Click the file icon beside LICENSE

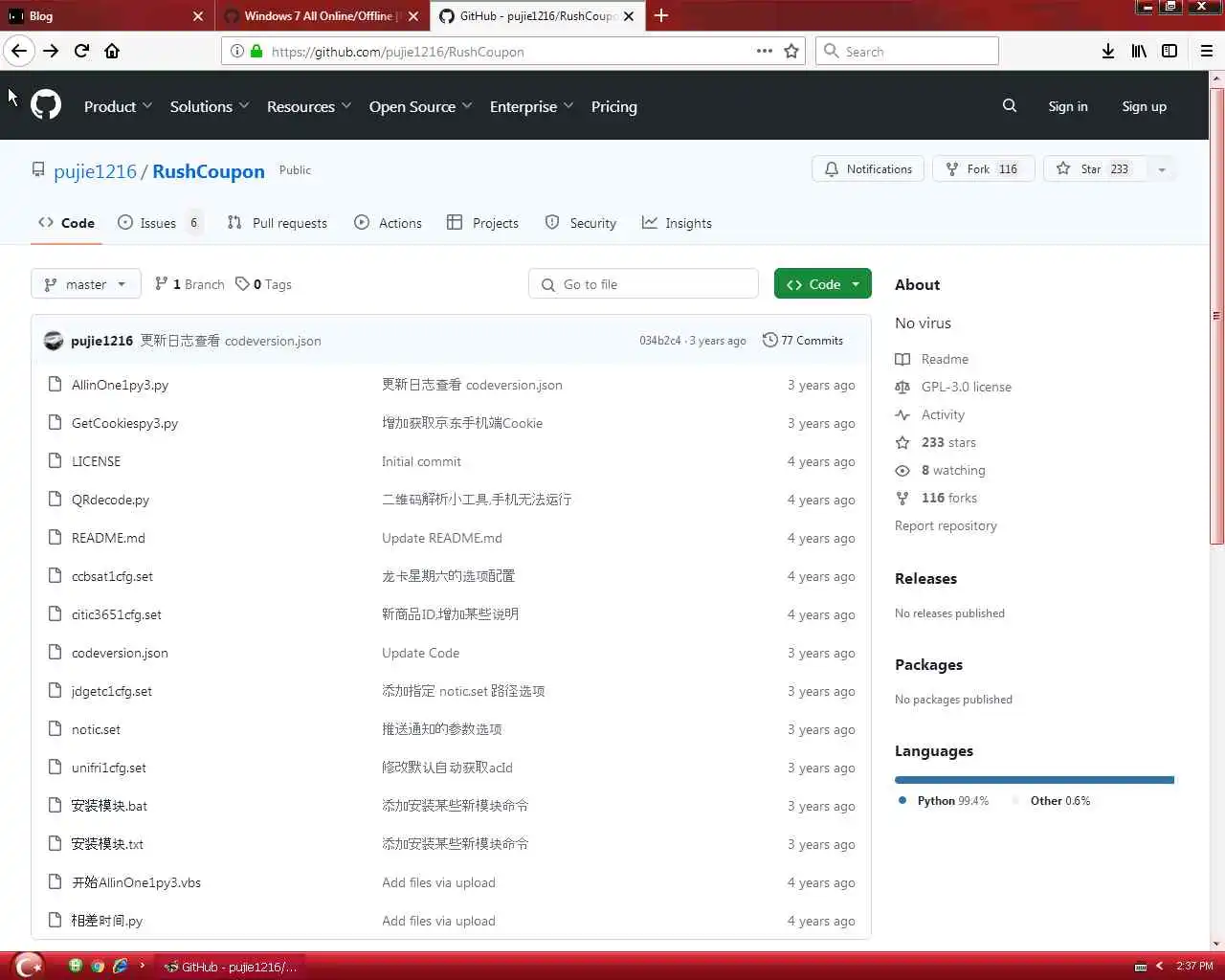pos(55,460)
